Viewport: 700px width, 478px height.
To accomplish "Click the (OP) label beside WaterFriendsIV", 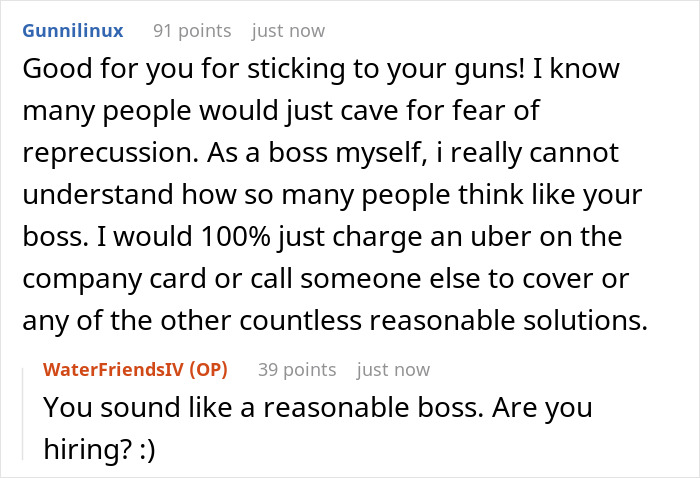I will coord(205,370).
